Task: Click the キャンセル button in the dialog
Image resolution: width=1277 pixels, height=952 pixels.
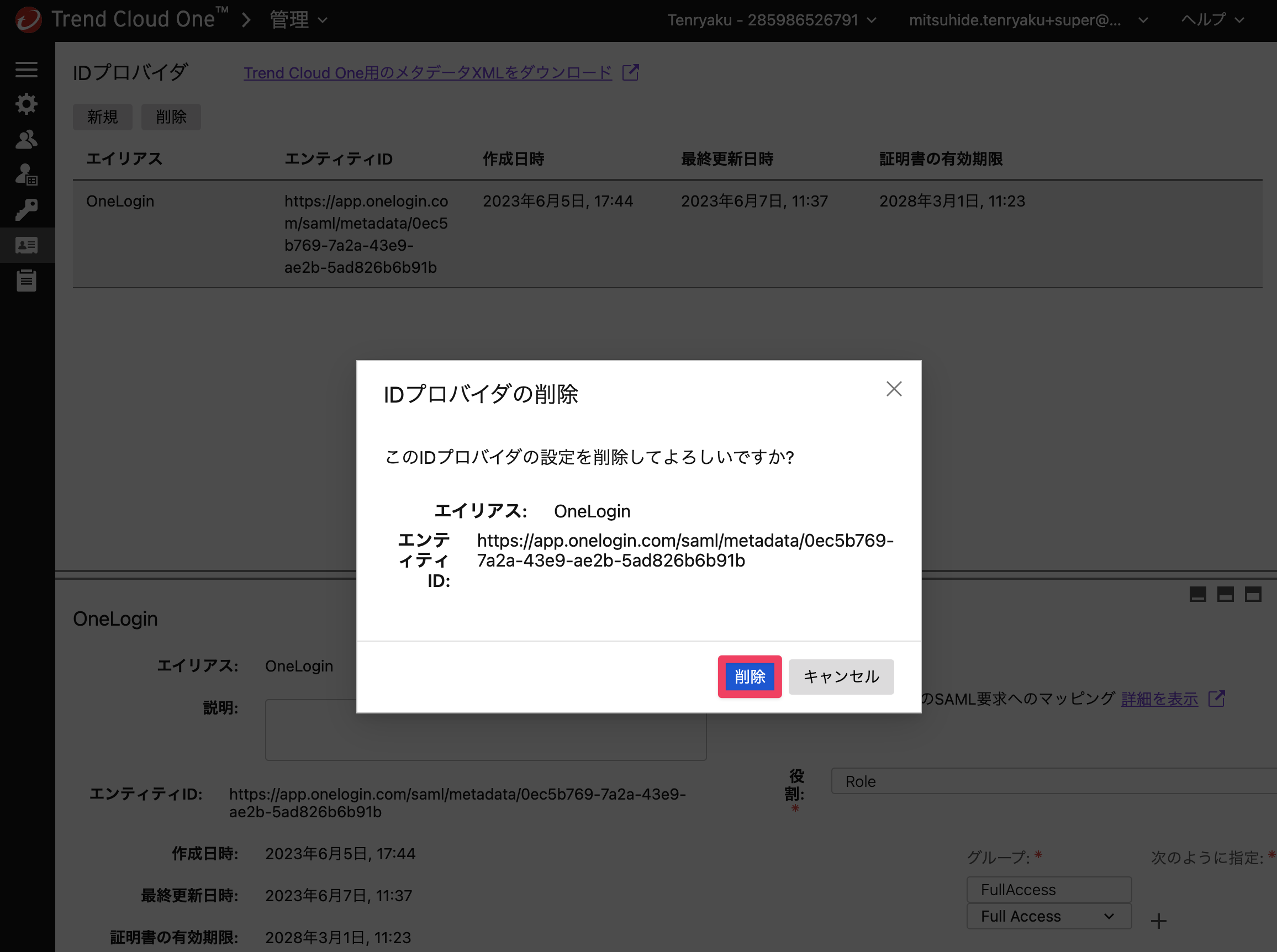Action: 841,676
